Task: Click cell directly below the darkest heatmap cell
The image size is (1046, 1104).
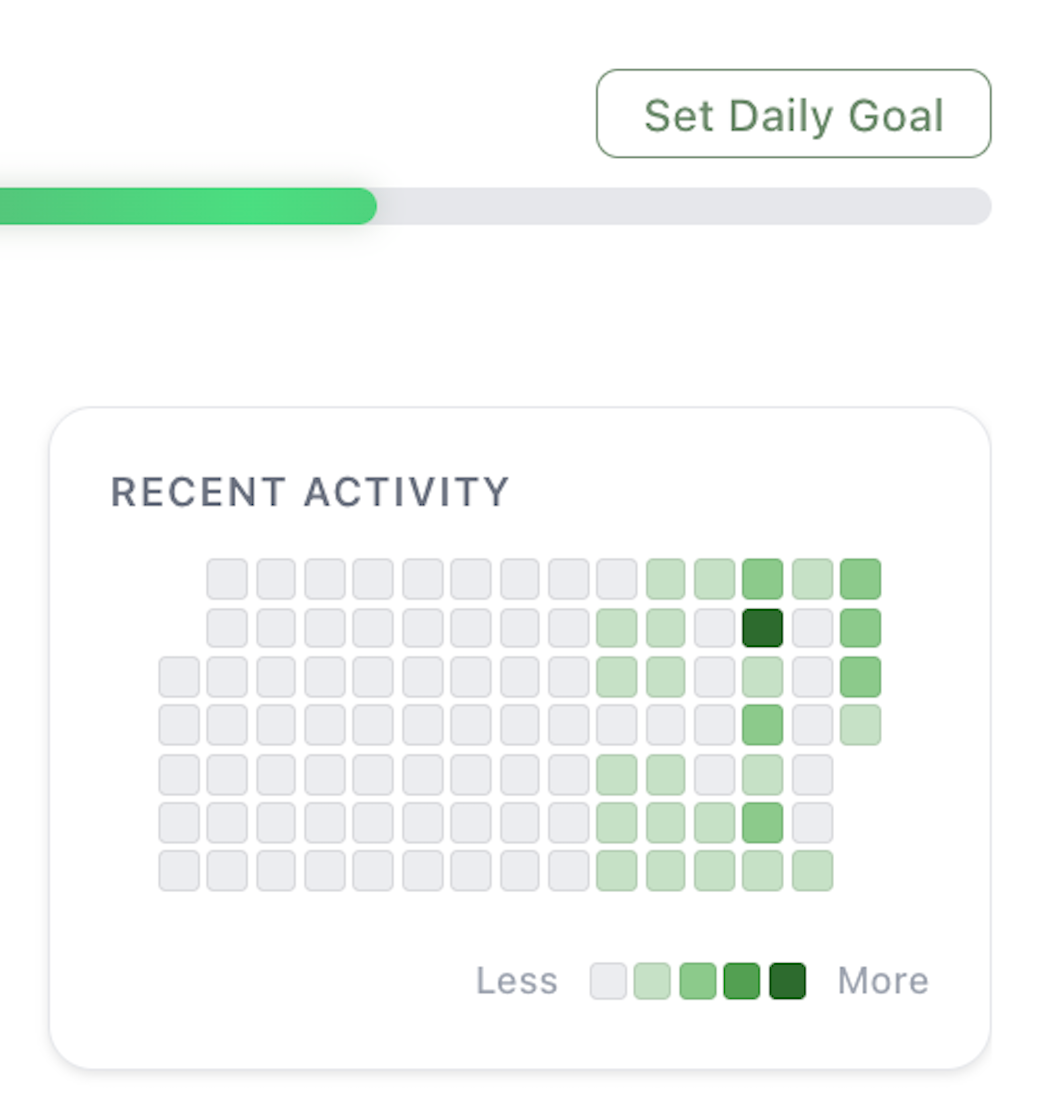Action: point(762,676)
